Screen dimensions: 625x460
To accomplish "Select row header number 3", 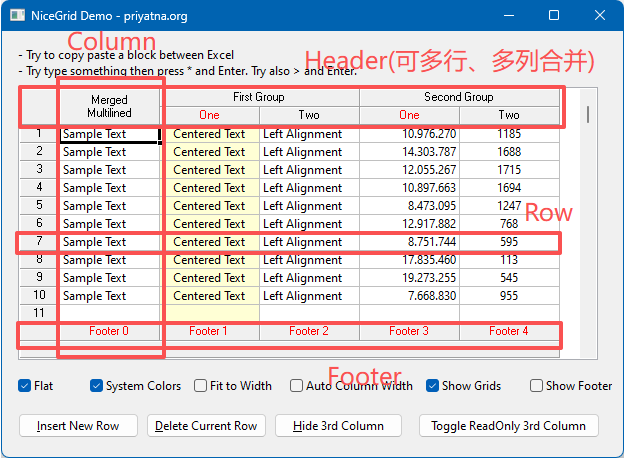I will coord(39,169).
